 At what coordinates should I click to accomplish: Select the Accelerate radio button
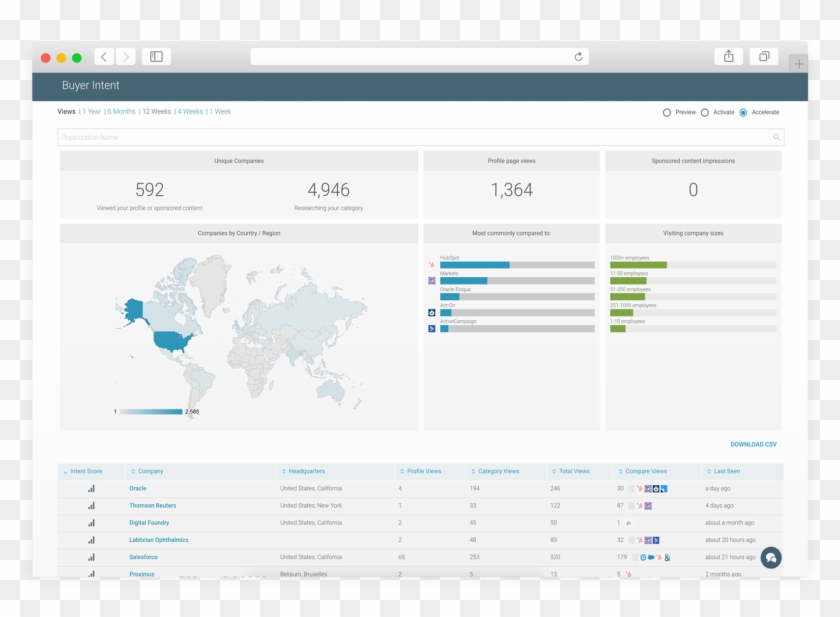tap(742, 112)
